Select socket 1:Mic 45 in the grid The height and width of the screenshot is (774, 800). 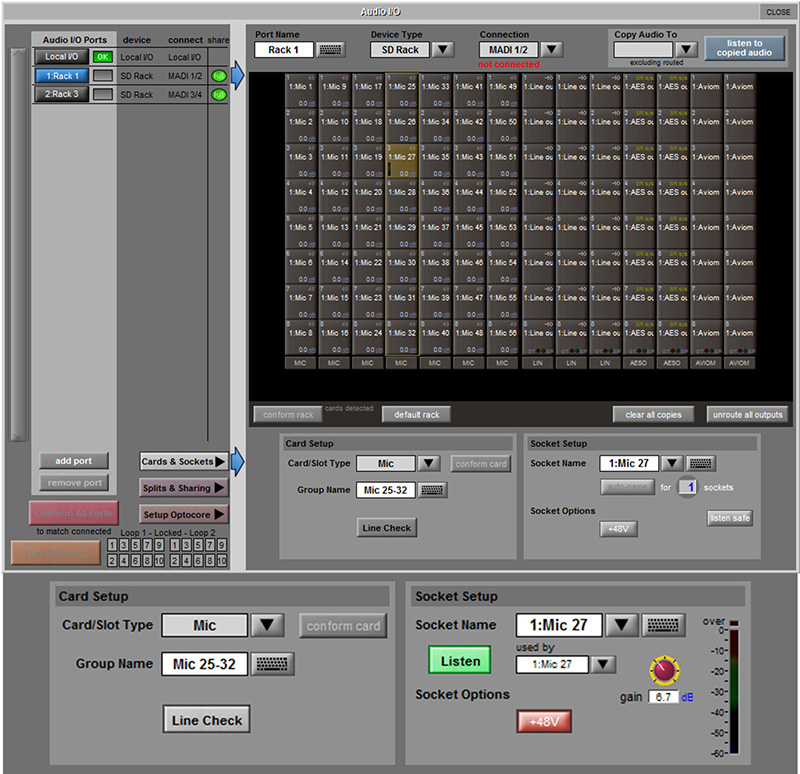tap(469, 231)
